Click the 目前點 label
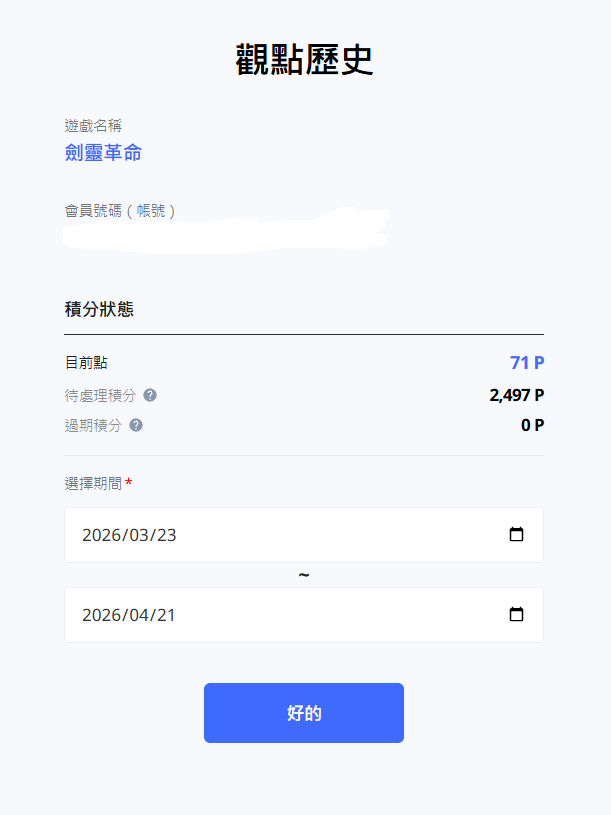Viewport: 611px width, 815px height. point(86,363)
